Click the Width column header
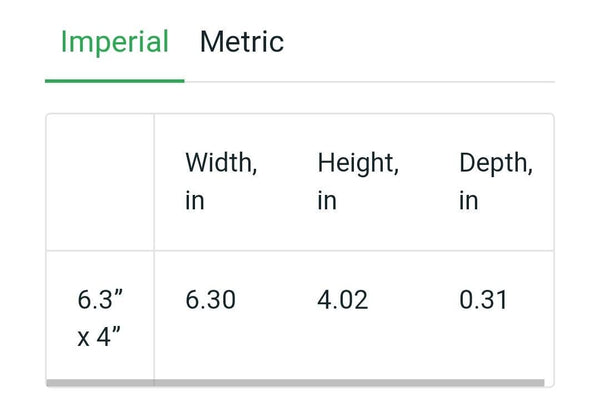Screen dimensions: 600x417 click(221, 182)
